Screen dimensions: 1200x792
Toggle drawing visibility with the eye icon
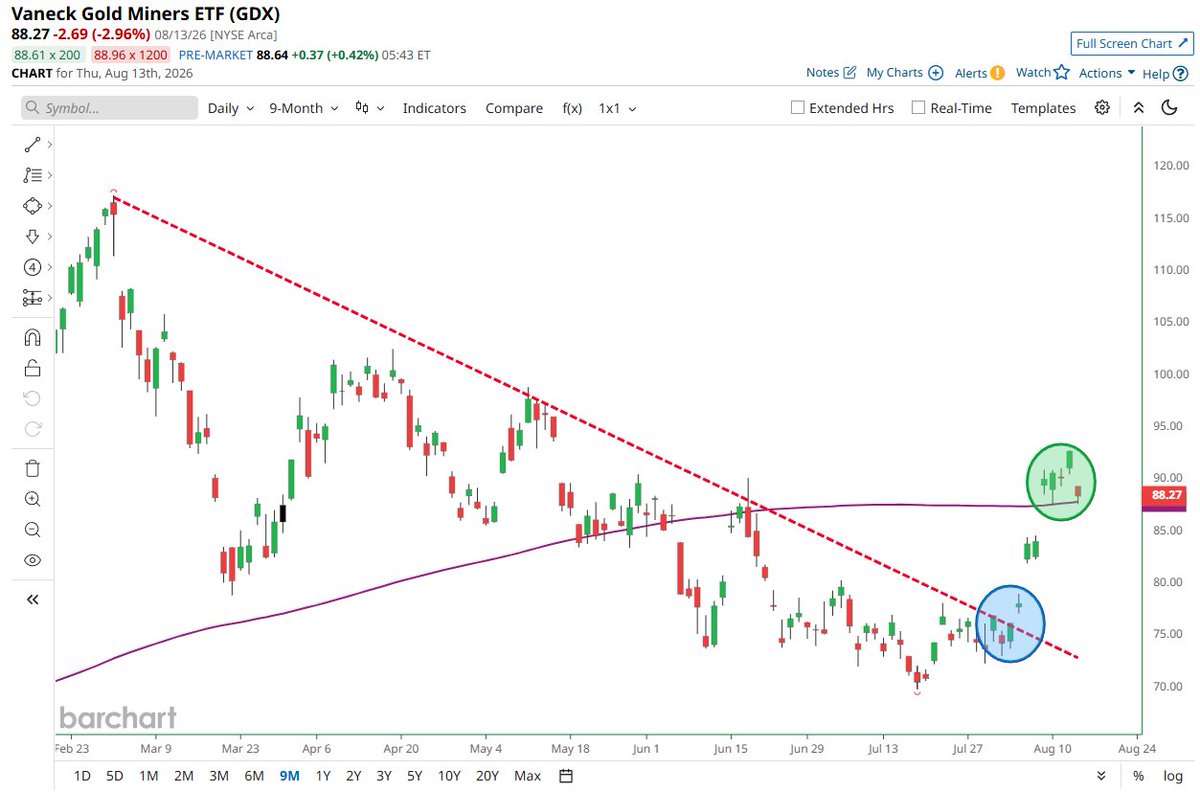(x=31, y=561)
